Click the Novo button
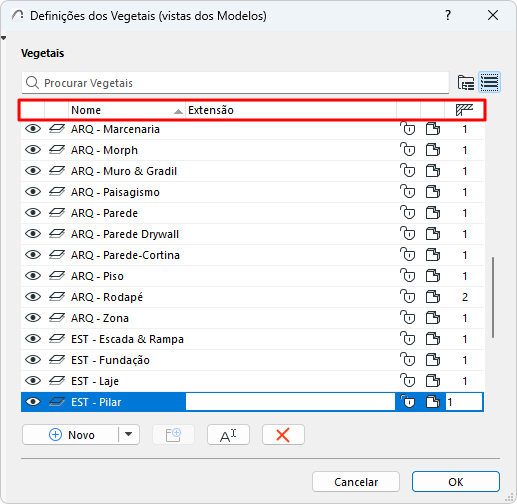 point(71,434)
